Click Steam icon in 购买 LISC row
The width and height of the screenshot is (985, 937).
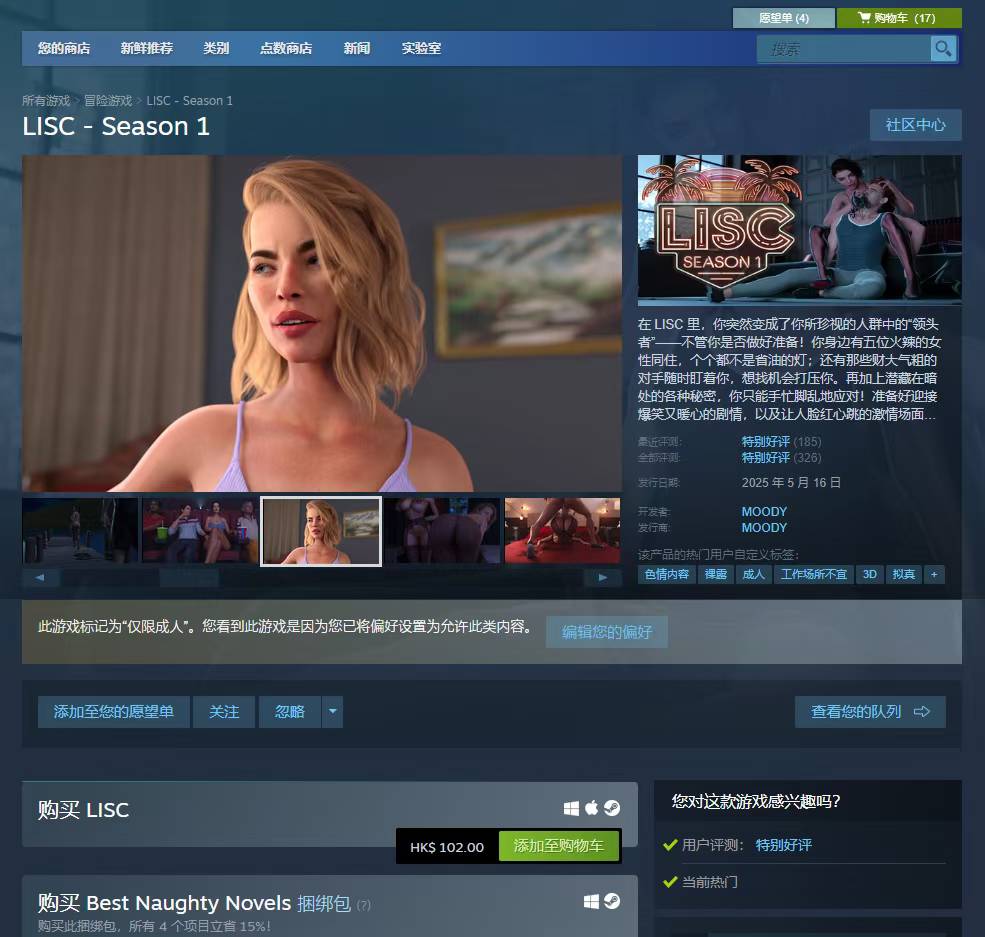tap(612, 808)
